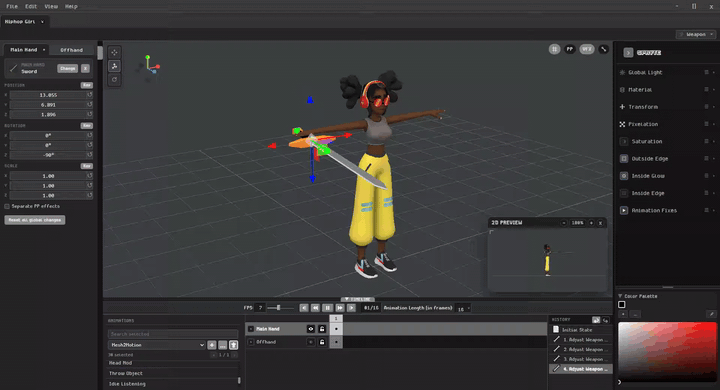Click the palette eyedropper icon

711,314
